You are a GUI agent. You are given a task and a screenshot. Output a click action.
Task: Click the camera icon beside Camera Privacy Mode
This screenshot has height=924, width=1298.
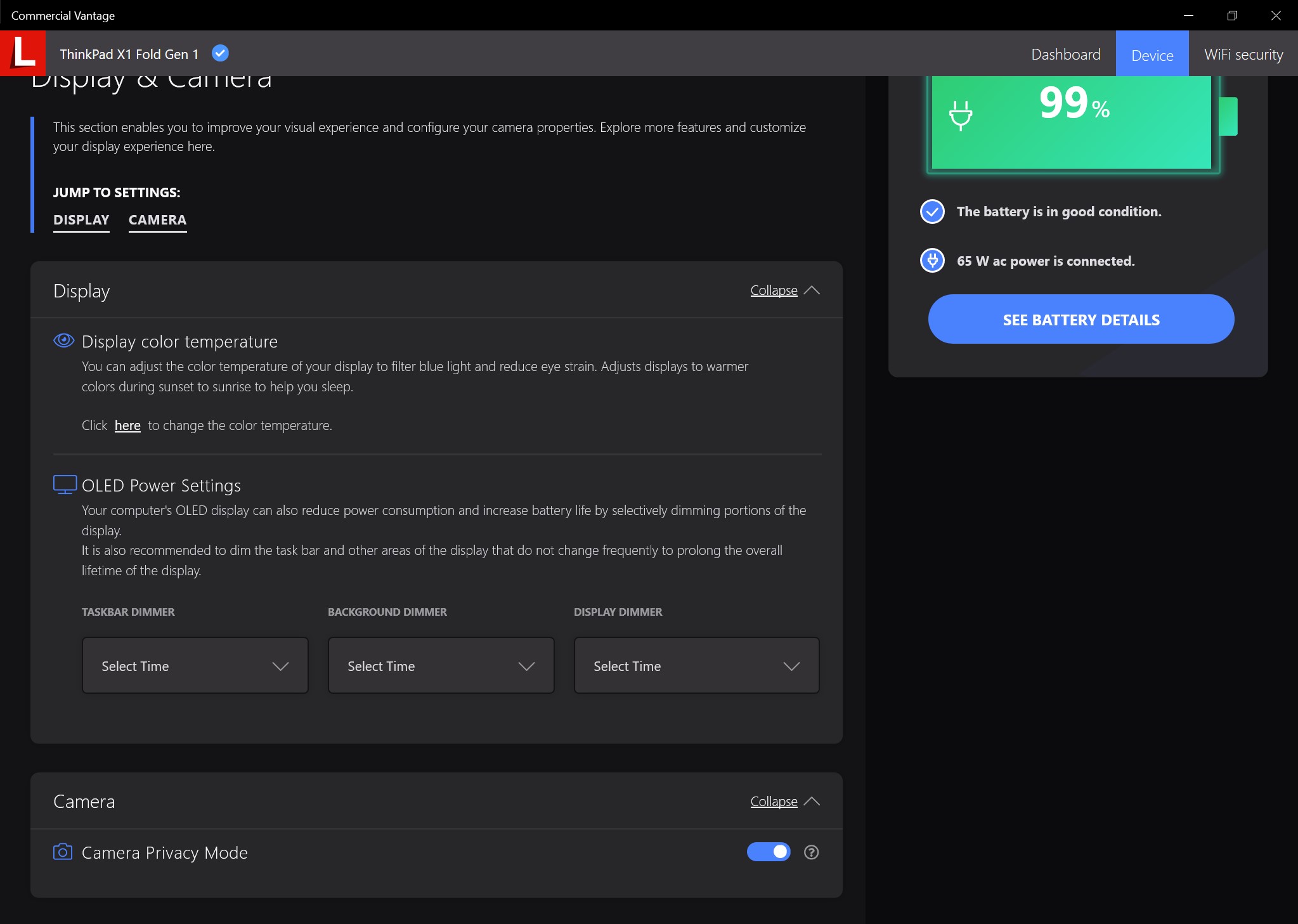[62, 852]
